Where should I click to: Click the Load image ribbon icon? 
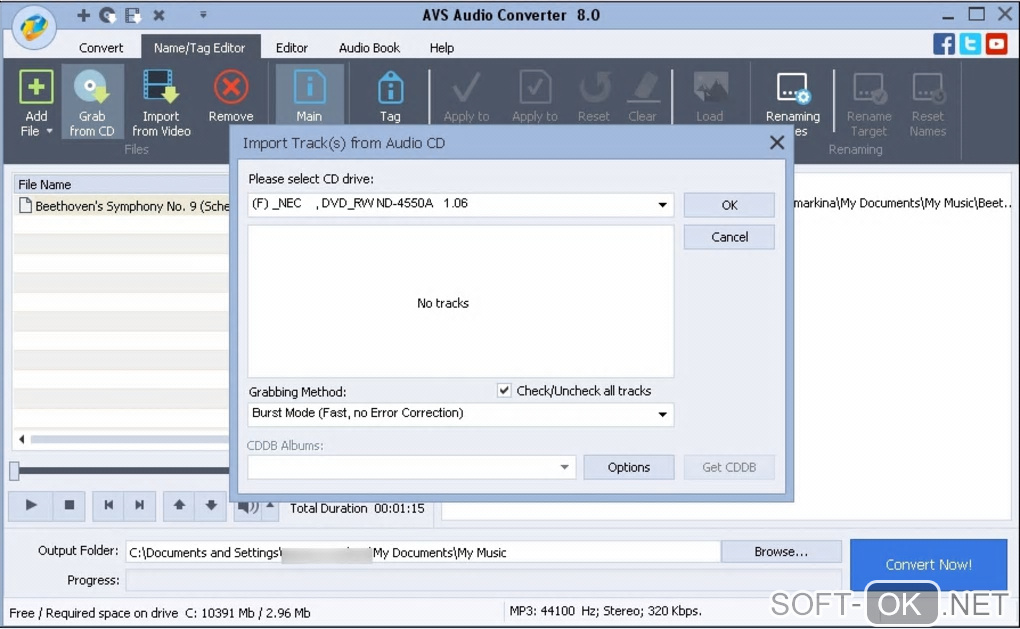pos(710,87)
